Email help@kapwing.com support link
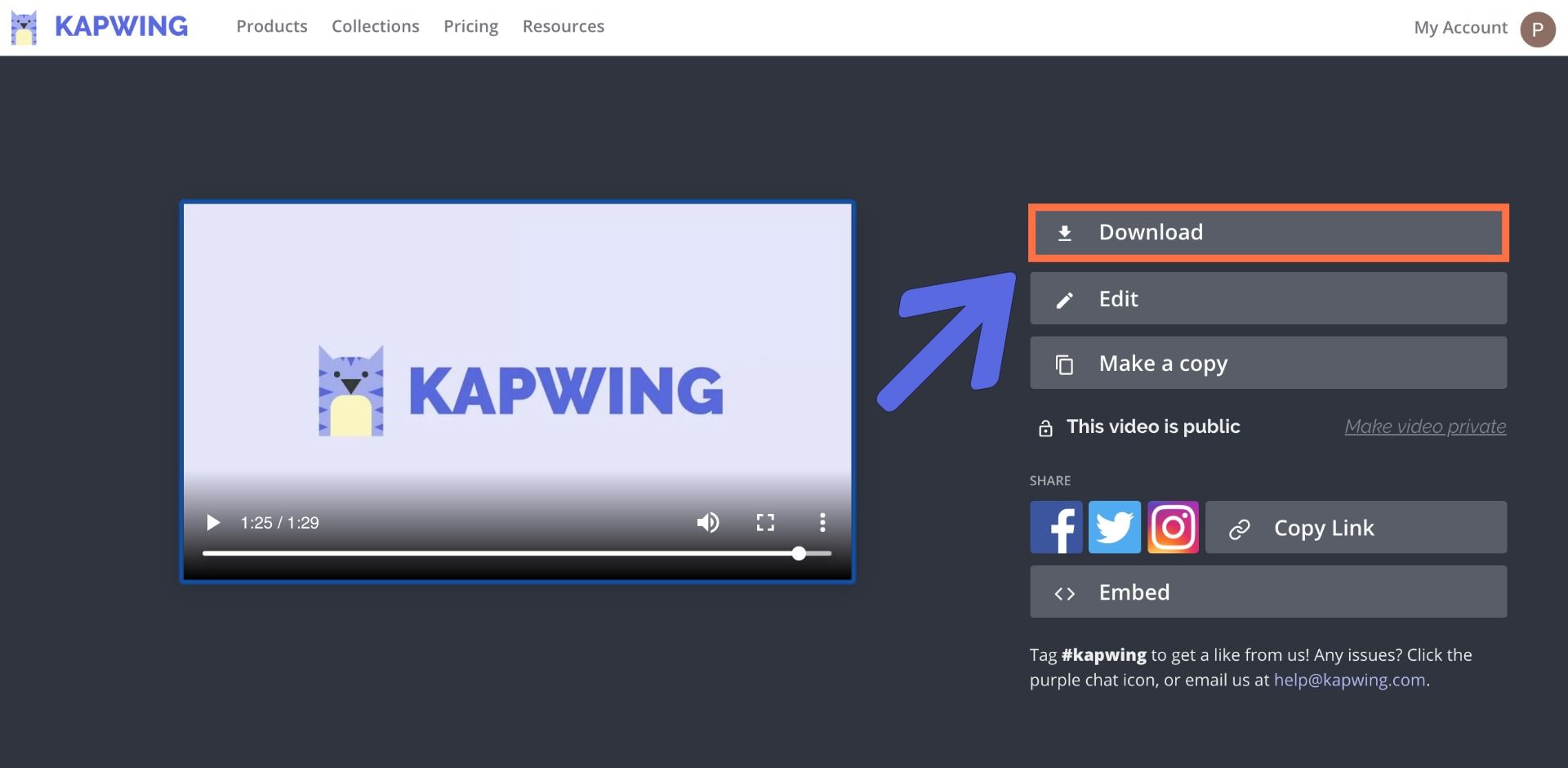The height and width of the screenshot is (768, 1568). [1349, 680]
